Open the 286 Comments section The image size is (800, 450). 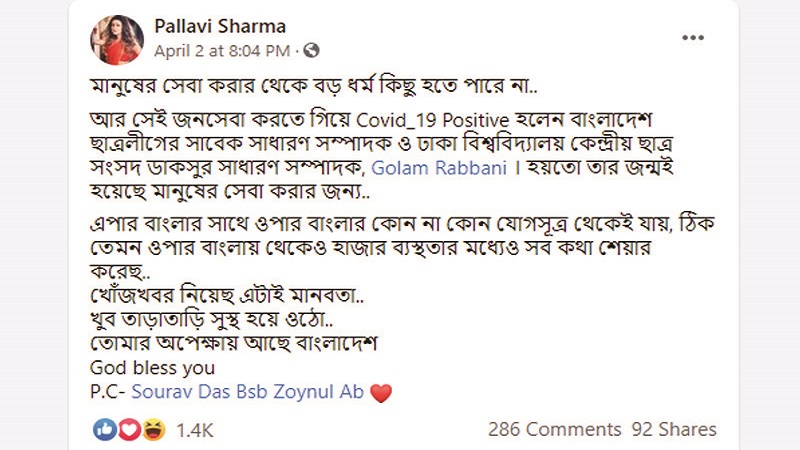click(555, 430)
